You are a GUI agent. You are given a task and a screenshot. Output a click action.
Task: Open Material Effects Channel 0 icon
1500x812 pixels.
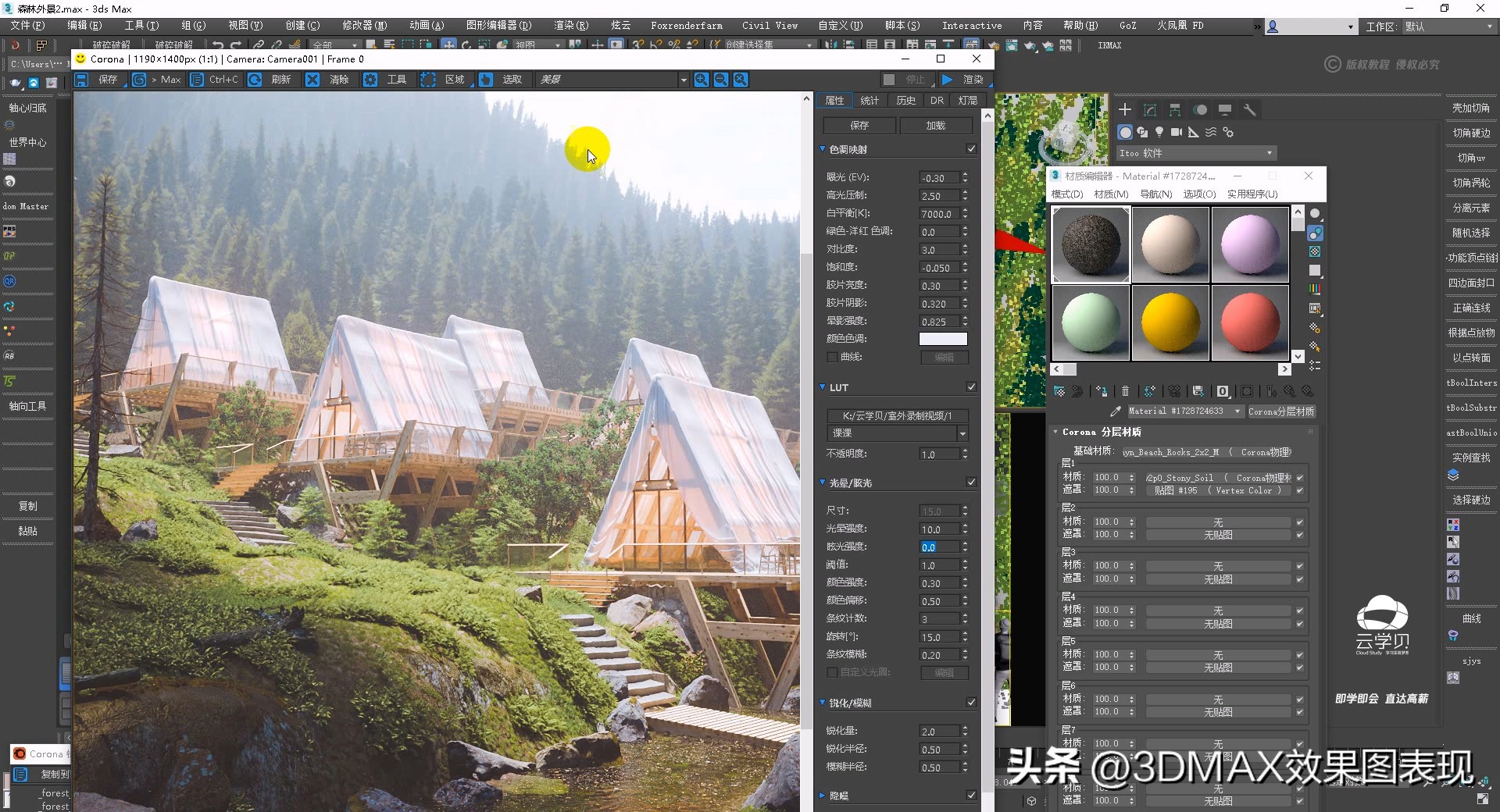[x=1223, y=391]
